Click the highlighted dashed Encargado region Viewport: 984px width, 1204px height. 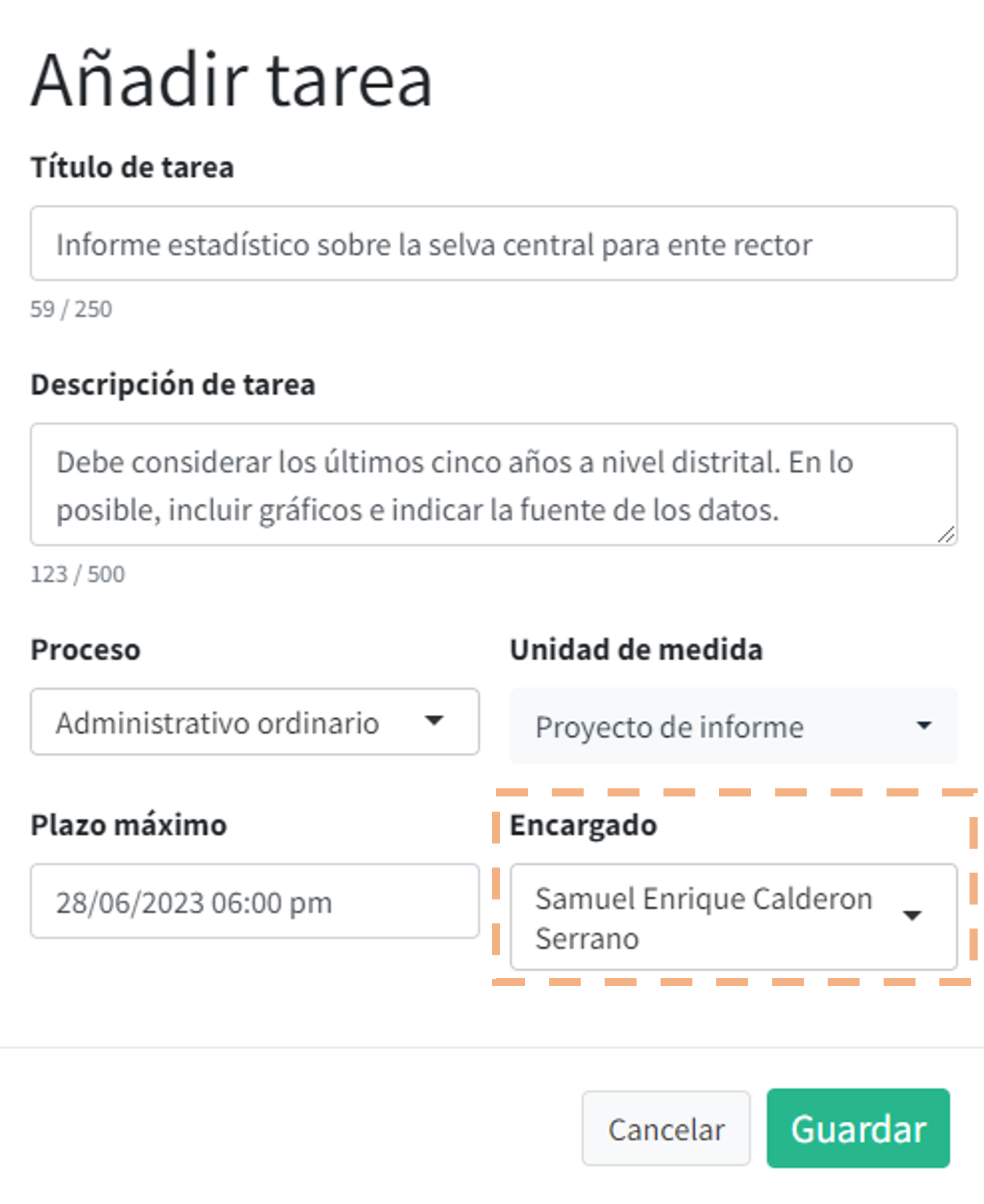(x=733, y=893)
